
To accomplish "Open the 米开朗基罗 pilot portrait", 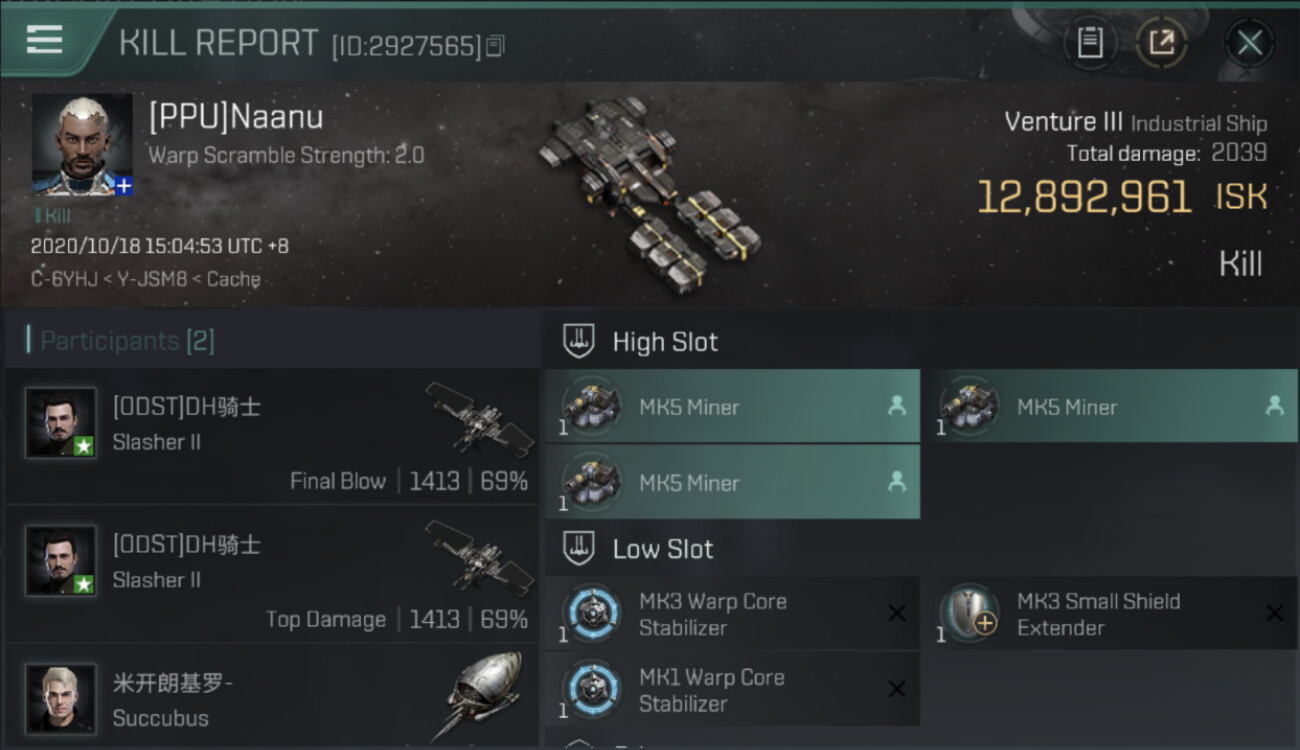I will click(61, 698).
